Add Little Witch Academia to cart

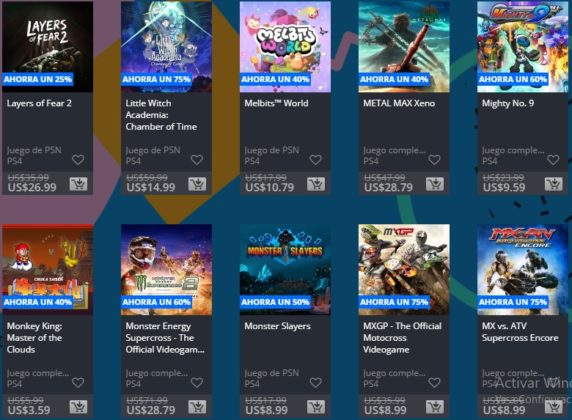197,184
